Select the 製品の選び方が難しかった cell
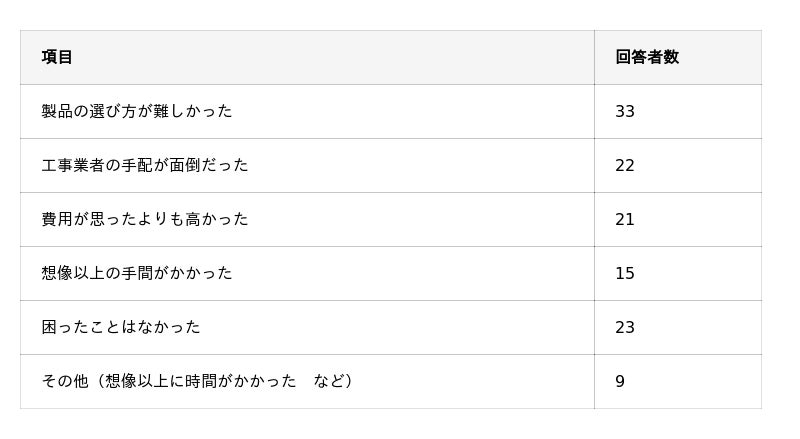 [137, 111]
